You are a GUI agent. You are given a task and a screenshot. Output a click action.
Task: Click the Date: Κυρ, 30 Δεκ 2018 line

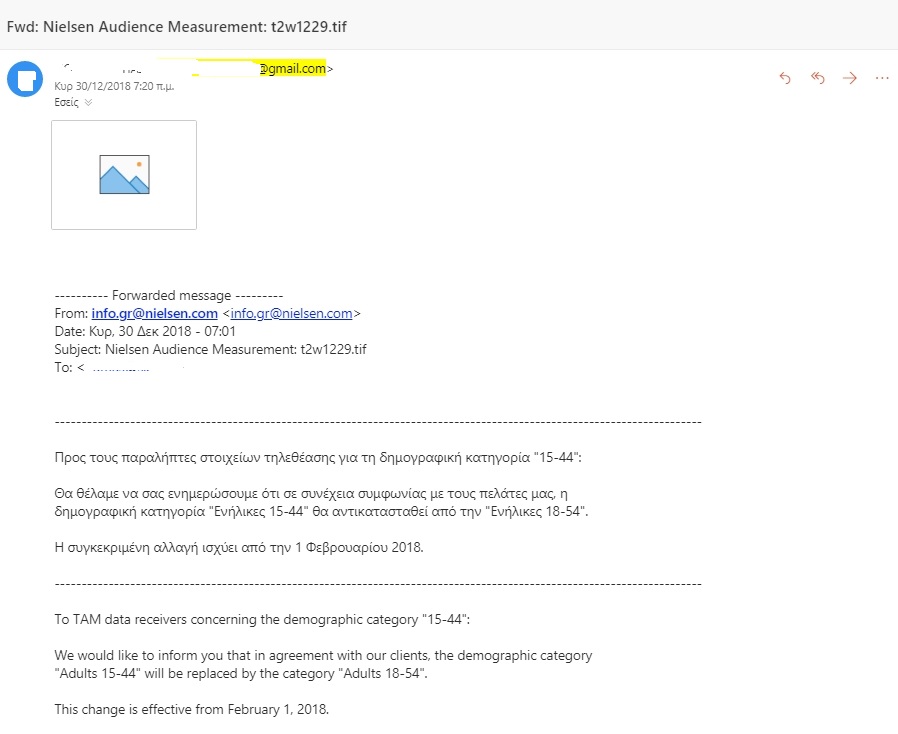[145, 331]
